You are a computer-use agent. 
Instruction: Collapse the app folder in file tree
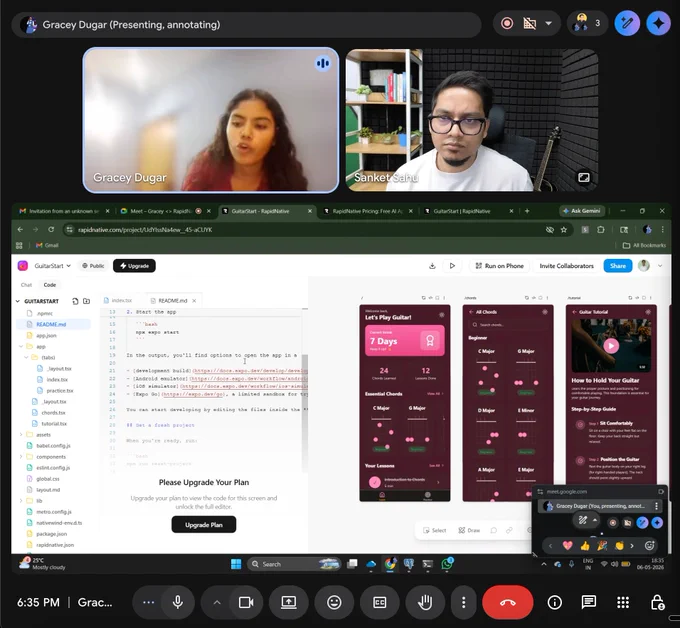click(x=21, y=347)
